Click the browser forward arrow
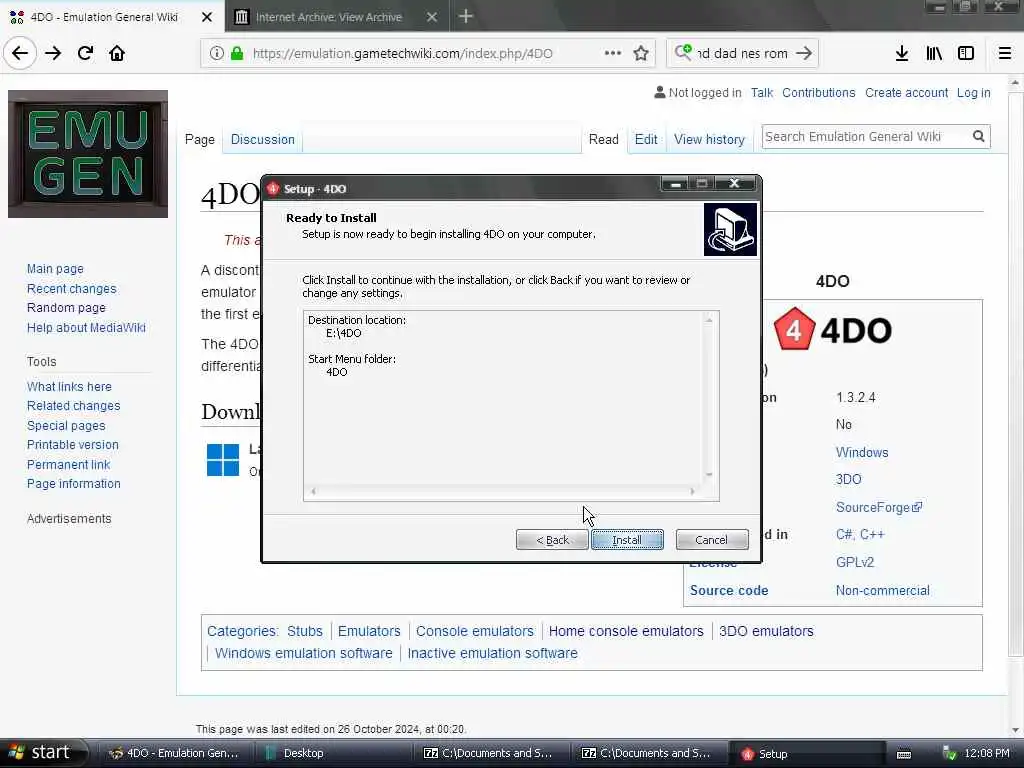The image size is (1024, 768). 53,53
